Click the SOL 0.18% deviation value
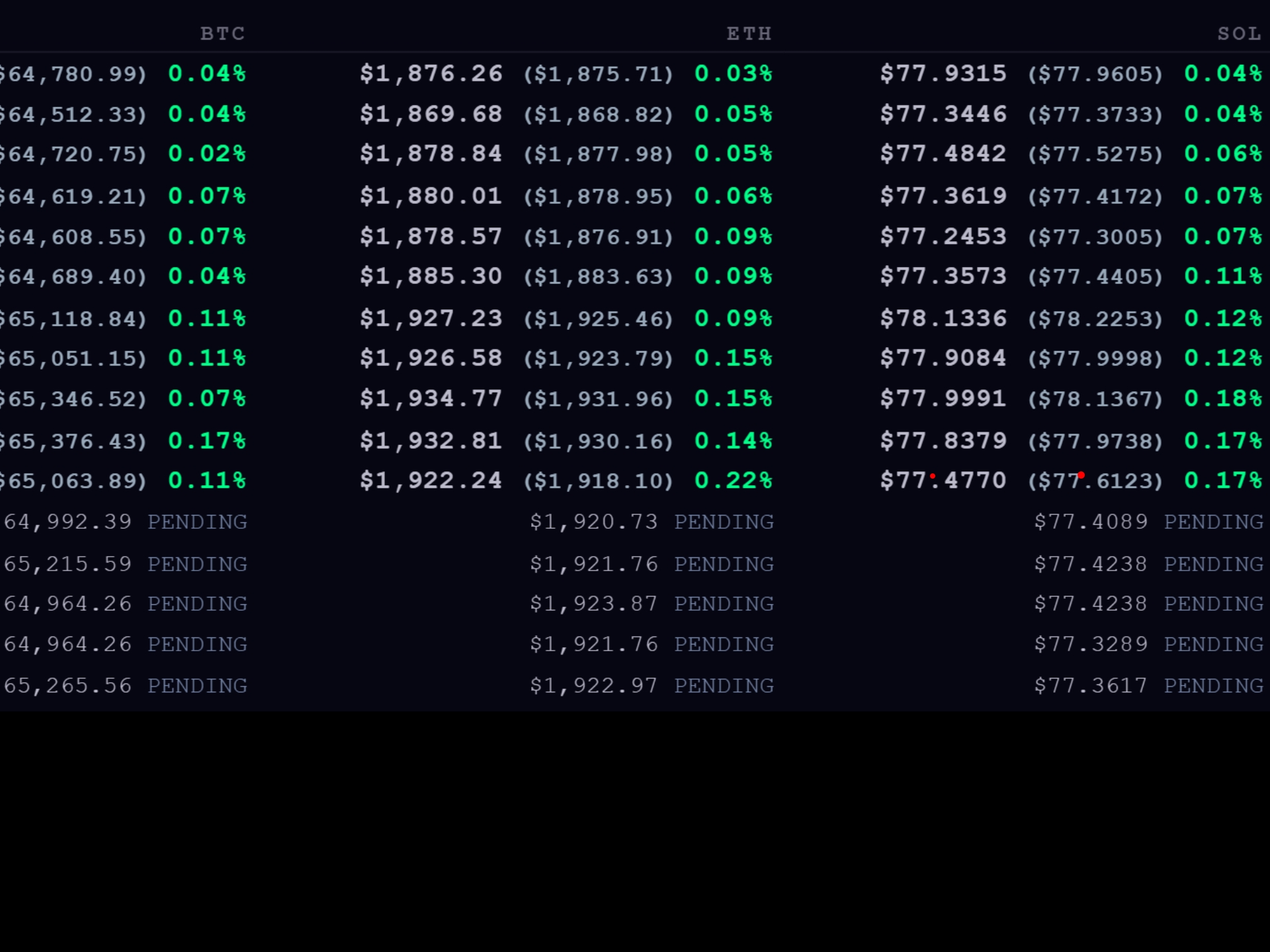 click(x=1223, y=398)
